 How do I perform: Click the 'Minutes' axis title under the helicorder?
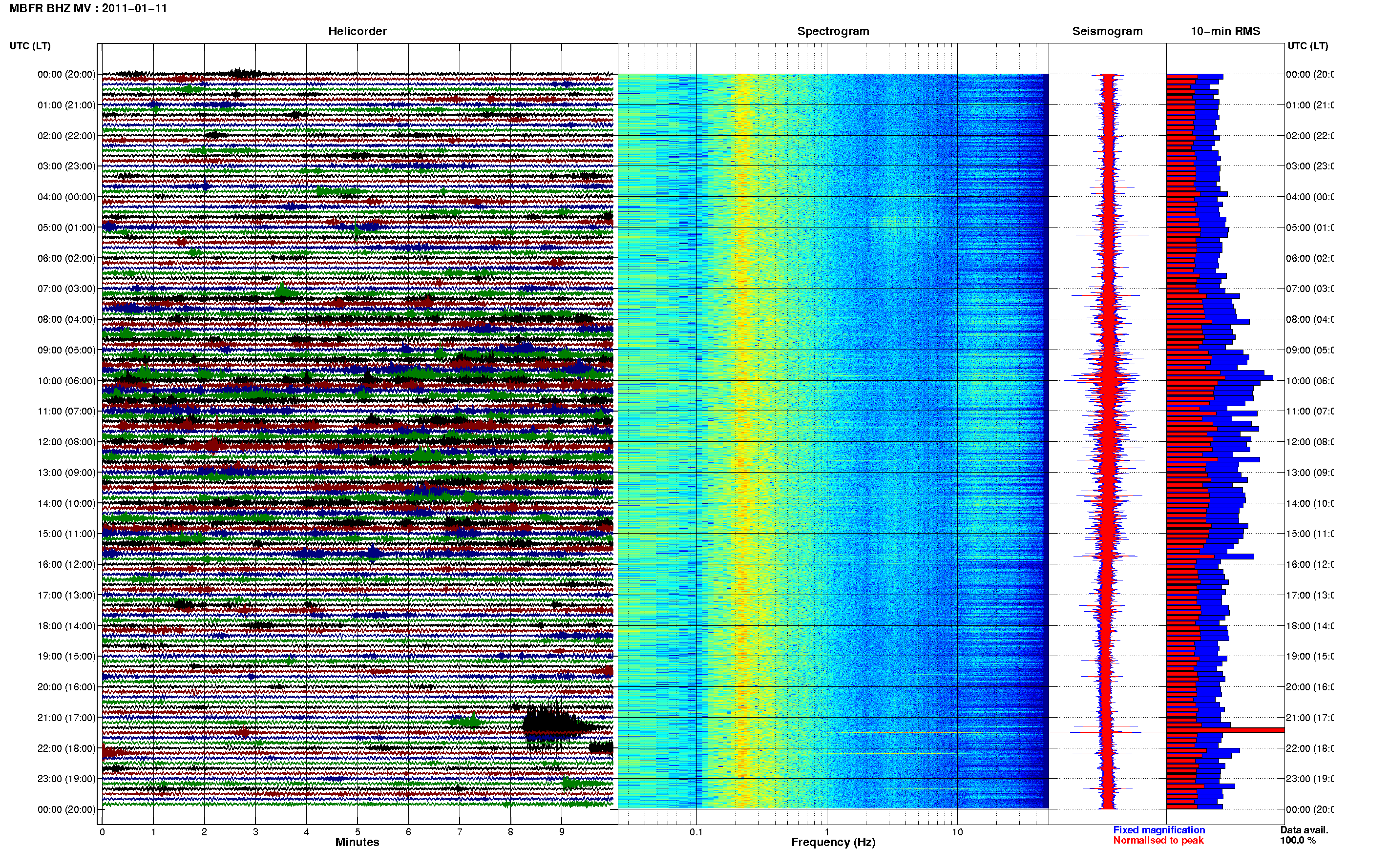pyautogui.click(x=357, y=842)
